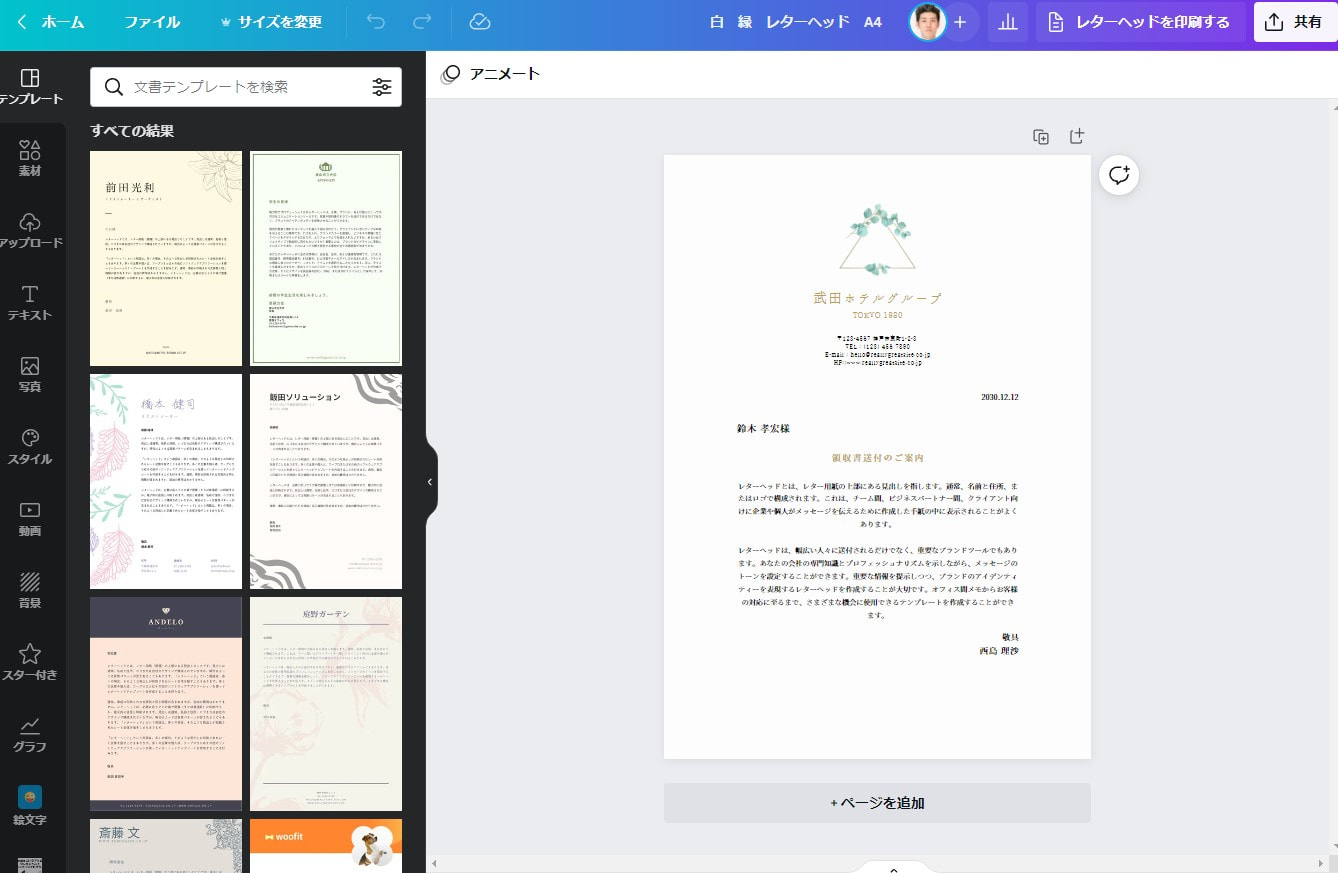
Task: Add collaborator with plus icon
Action: pos(960,22)
